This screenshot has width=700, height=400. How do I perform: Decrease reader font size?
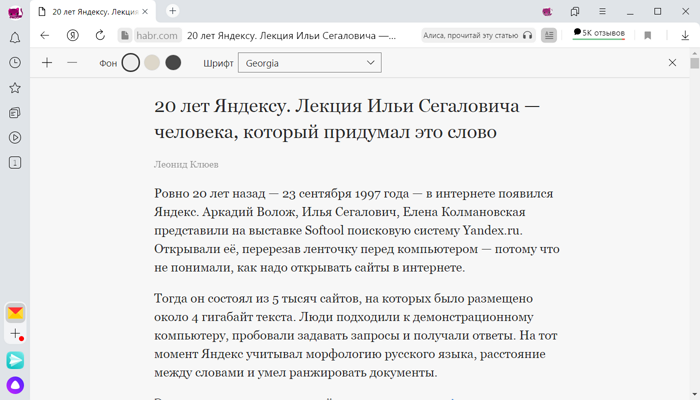point(72,63)
